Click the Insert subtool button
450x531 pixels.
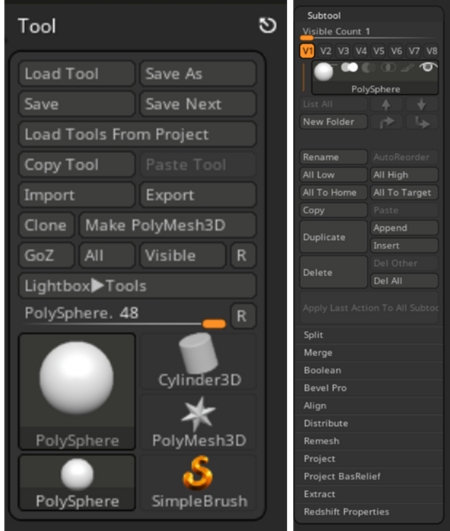click(404, 246)
